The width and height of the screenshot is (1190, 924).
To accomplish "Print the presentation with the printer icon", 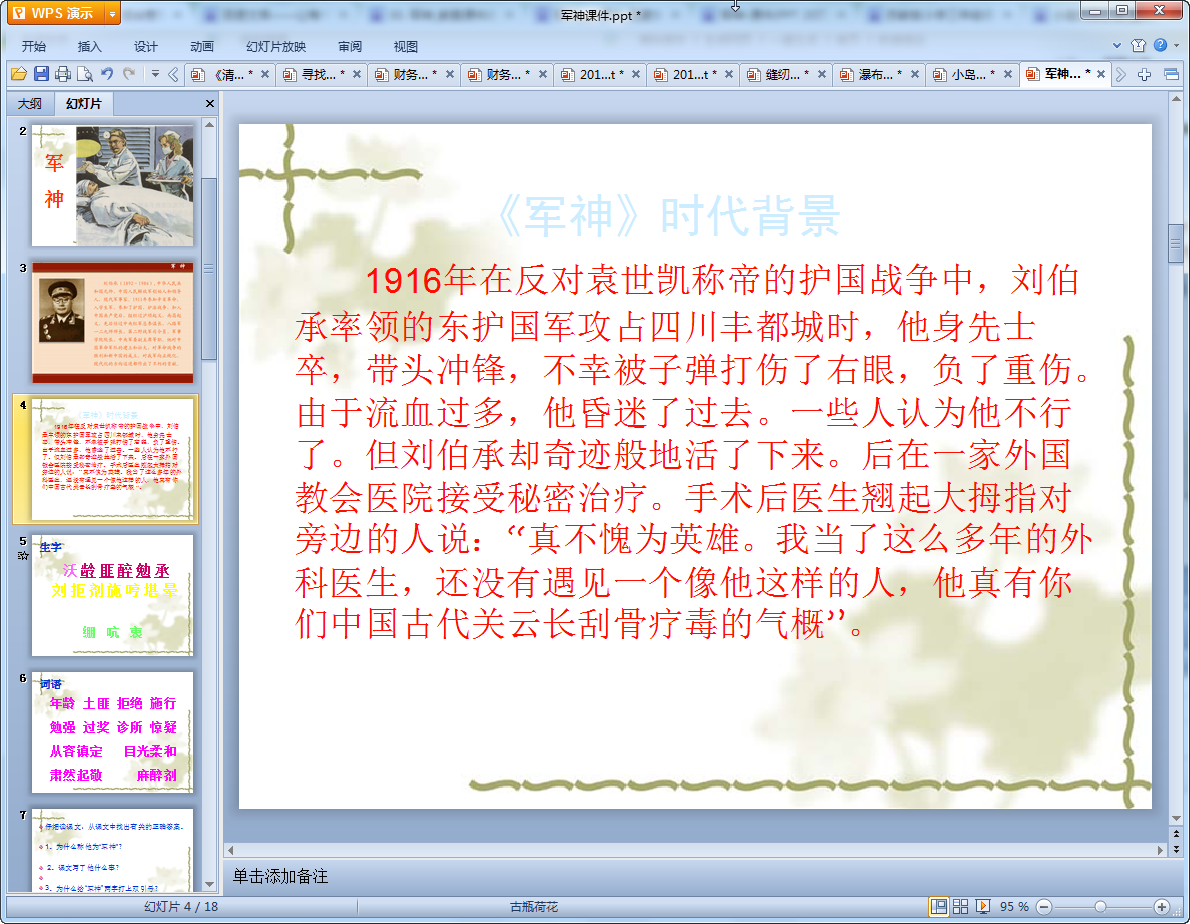I will pyautogui.click(x=63, y=74).
